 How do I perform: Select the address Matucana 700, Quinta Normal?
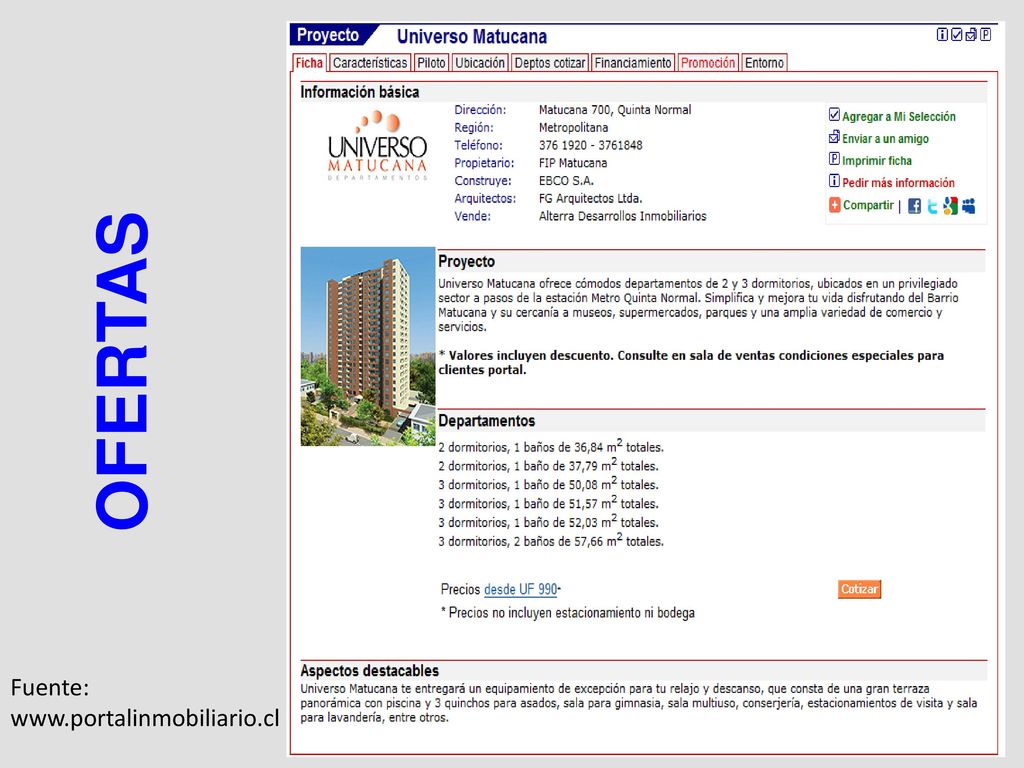tap(615, 110)
